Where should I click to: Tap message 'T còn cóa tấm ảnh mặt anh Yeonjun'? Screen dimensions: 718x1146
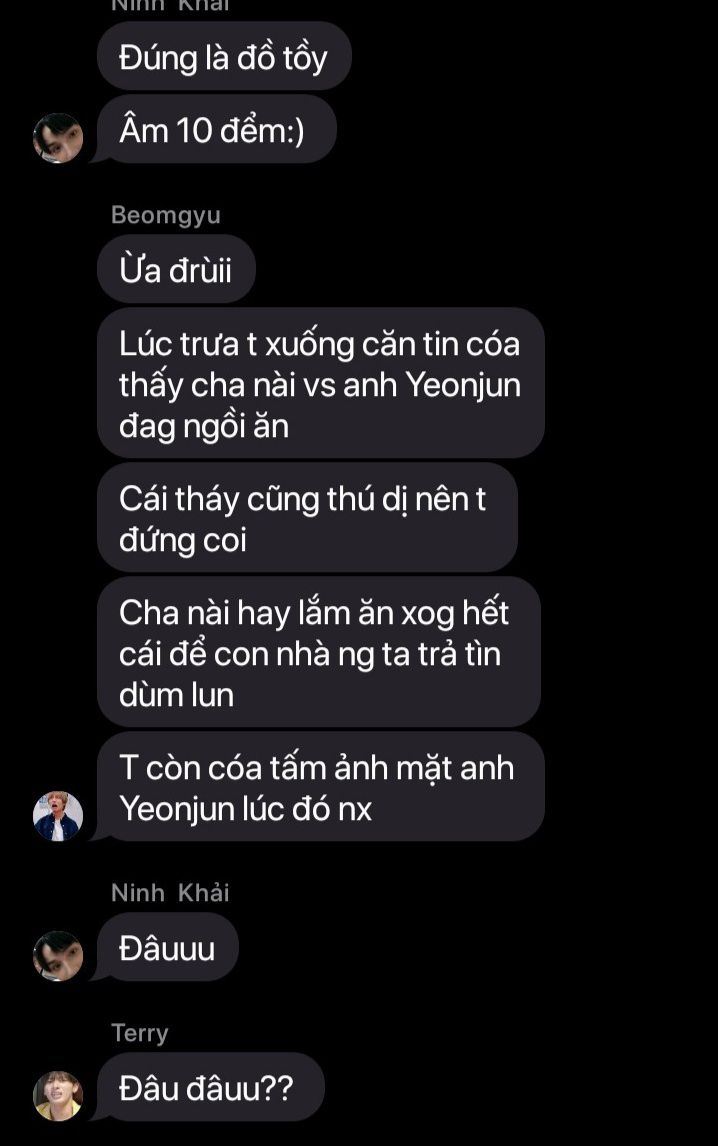point(320,787)
